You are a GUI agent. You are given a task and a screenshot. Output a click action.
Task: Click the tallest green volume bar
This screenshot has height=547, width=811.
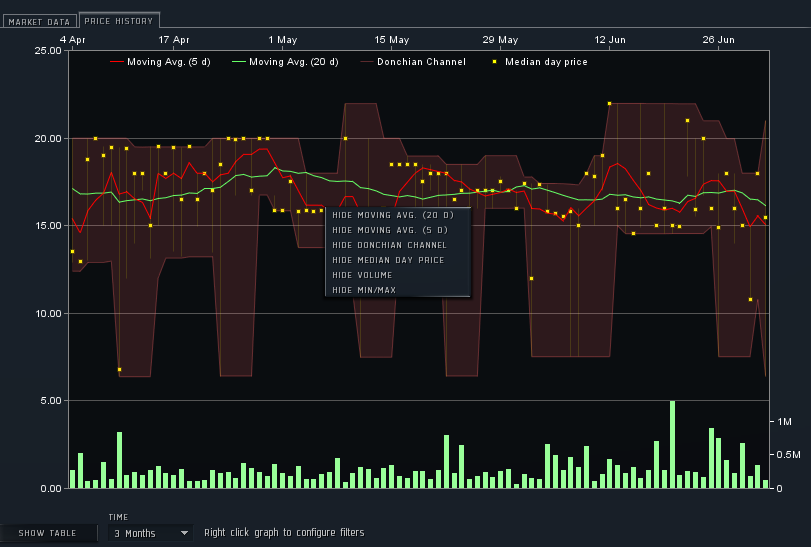(672, 444)
